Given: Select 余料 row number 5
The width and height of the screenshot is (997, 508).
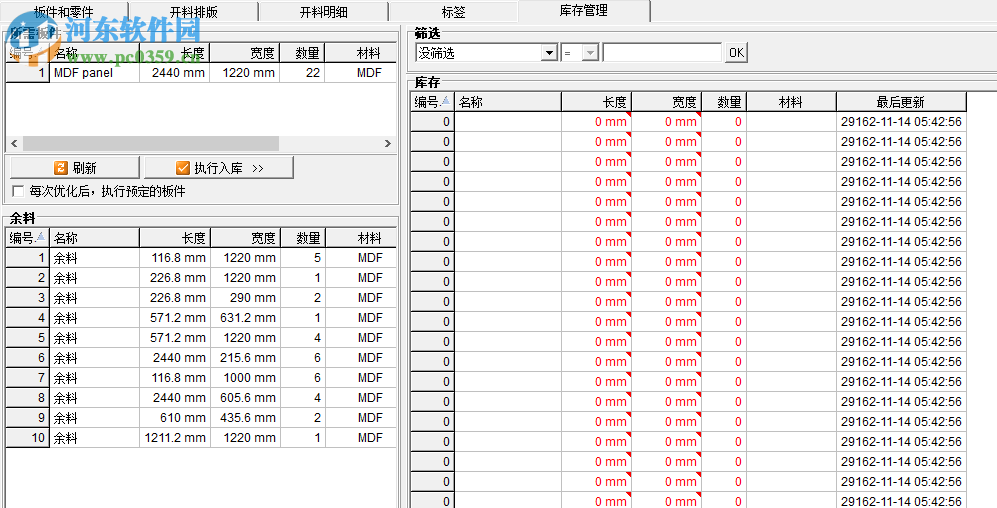Looking at the screenshot, I should coord(28,338).
